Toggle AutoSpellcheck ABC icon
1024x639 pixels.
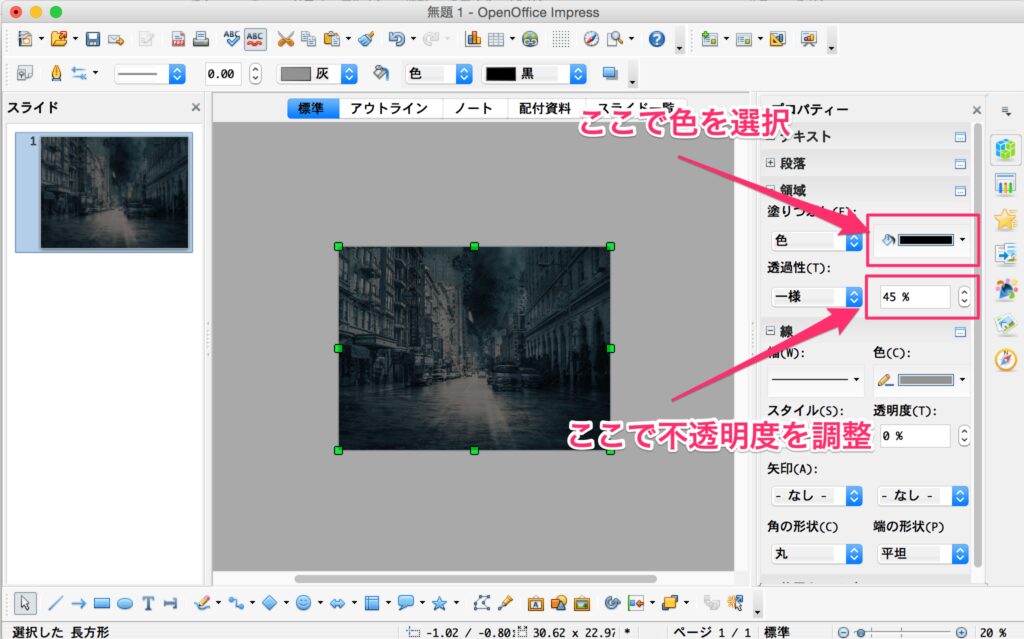tap(255, 40)
